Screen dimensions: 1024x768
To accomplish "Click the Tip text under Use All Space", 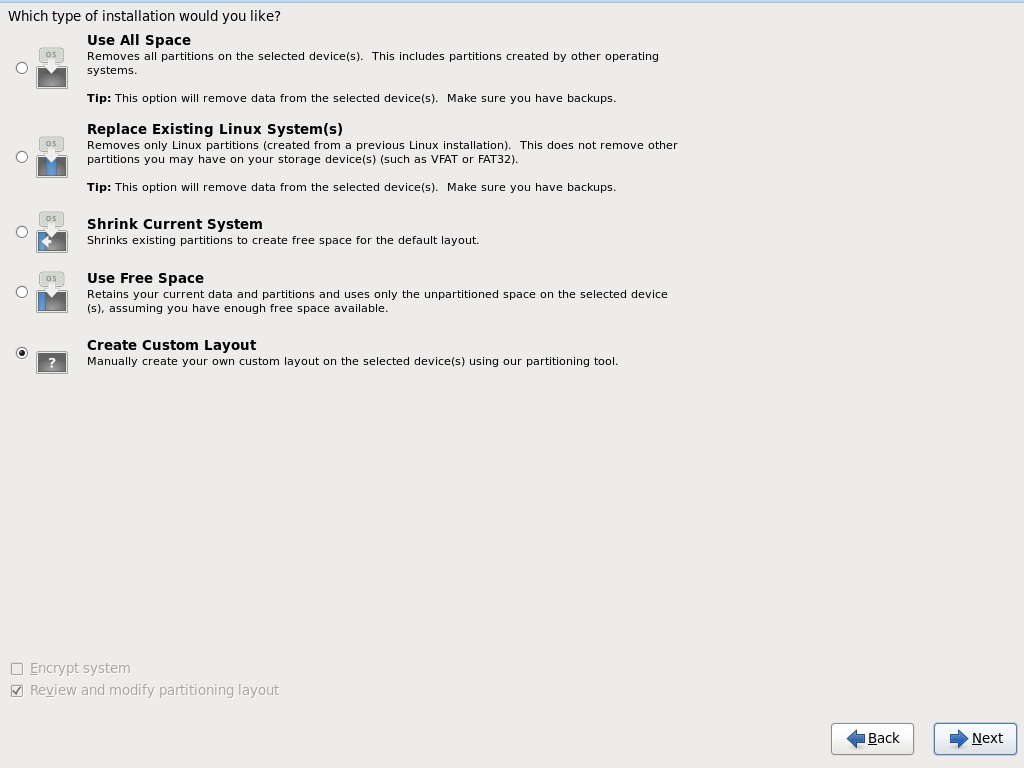I will 351,99.
